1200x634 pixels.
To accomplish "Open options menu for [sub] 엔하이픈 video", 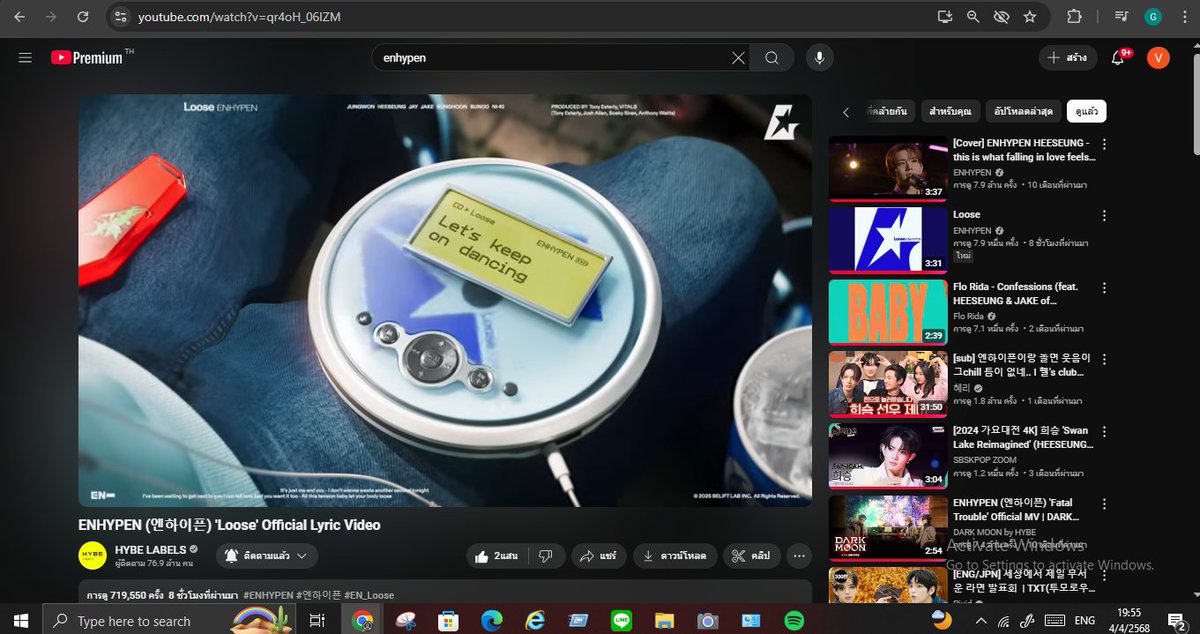I will pos(1104,359).
